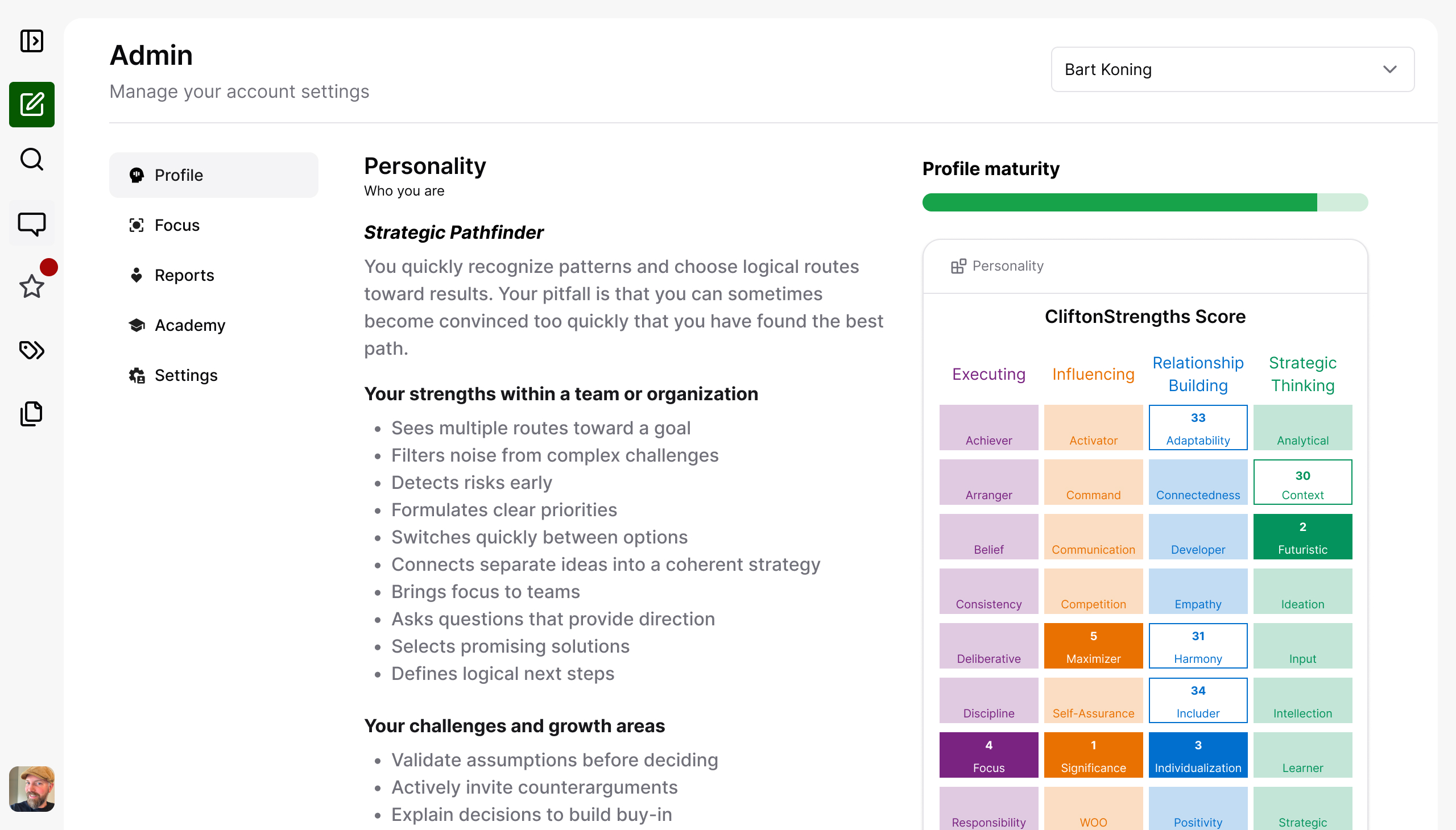The image size is (1456, 830).
Task: Click the Futuristic strength tile
Action: click(1302, 537)
